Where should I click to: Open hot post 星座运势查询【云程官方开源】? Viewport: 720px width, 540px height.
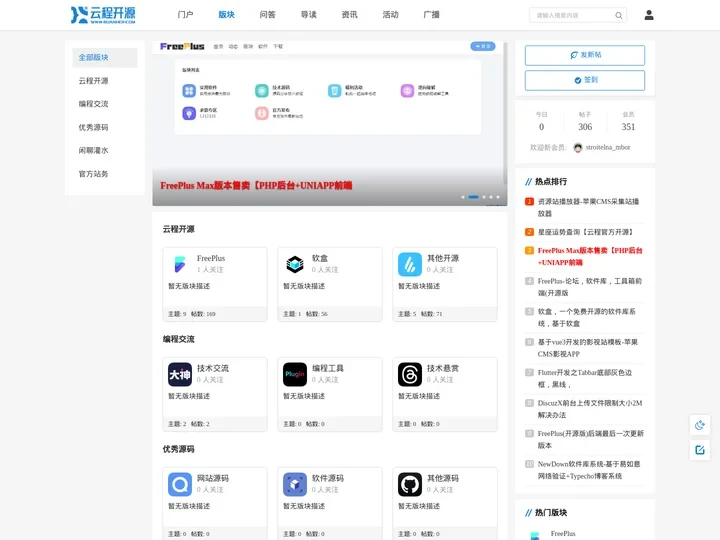[x=585, y=232]
